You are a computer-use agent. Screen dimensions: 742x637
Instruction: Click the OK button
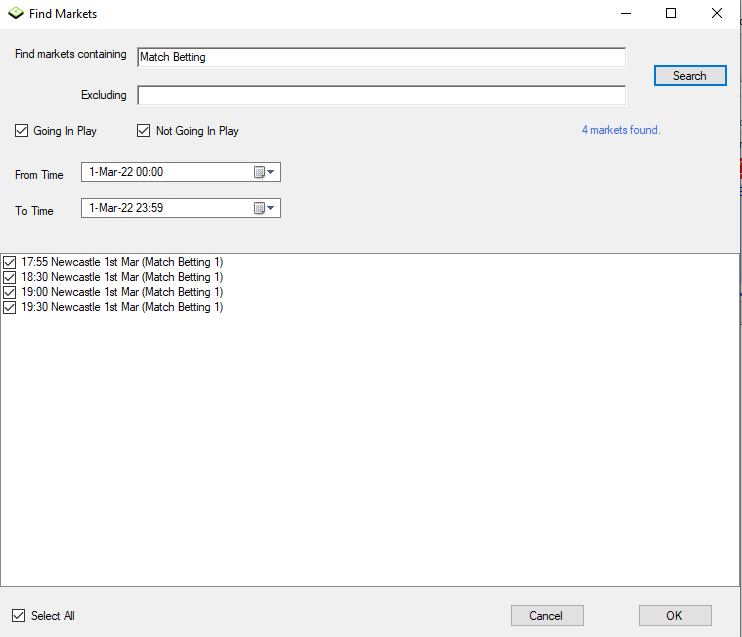point(675,616)
